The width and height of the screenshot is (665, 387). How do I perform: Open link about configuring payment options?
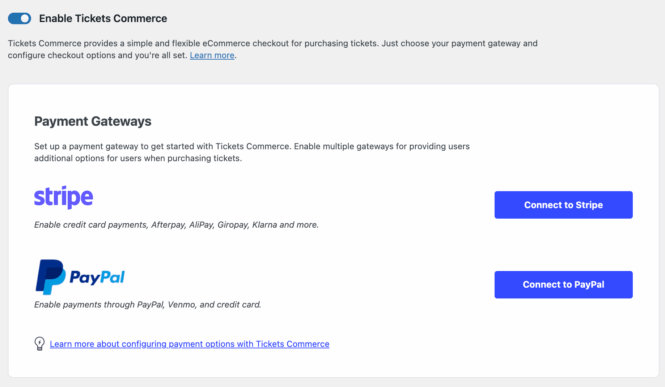[190, 344]
